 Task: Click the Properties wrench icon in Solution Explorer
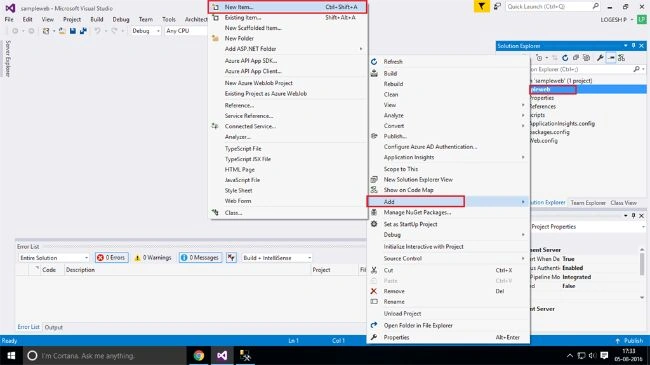600,58
